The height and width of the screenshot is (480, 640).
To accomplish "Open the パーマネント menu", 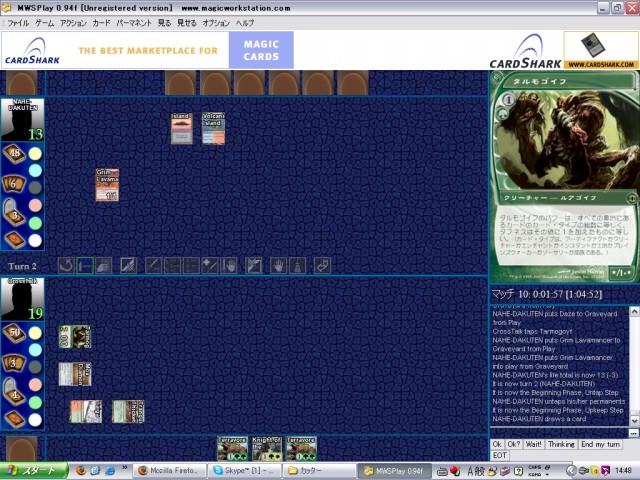I will point(134,23).
